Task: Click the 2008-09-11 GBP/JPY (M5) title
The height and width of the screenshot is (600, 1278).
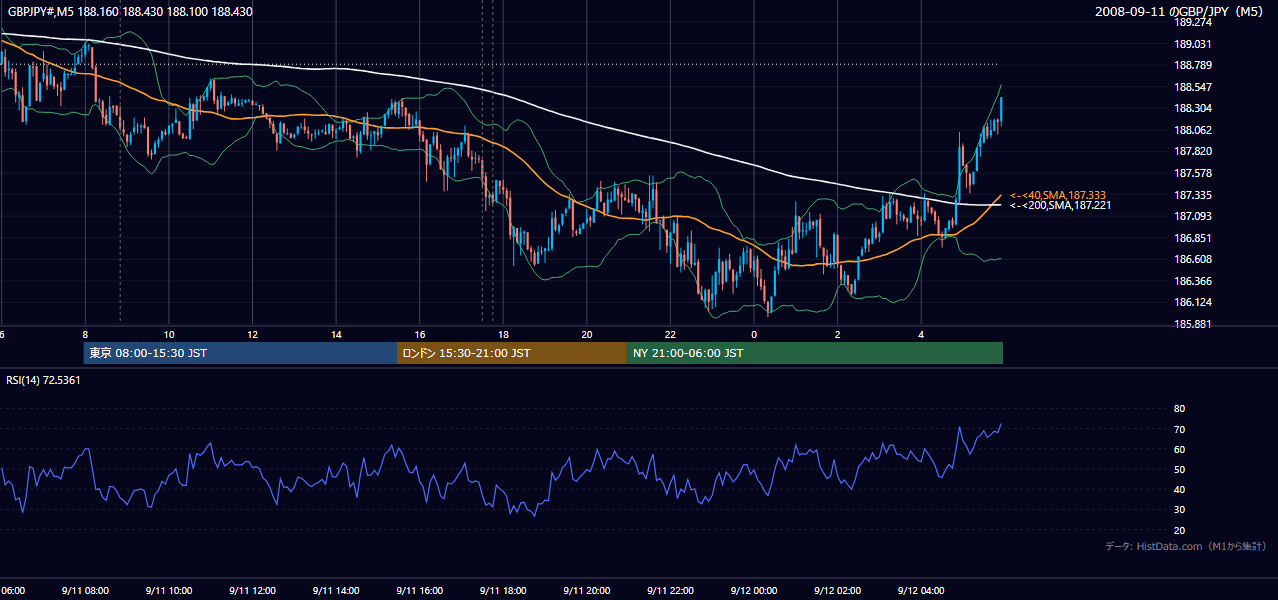Action: tap(1180, 12)
